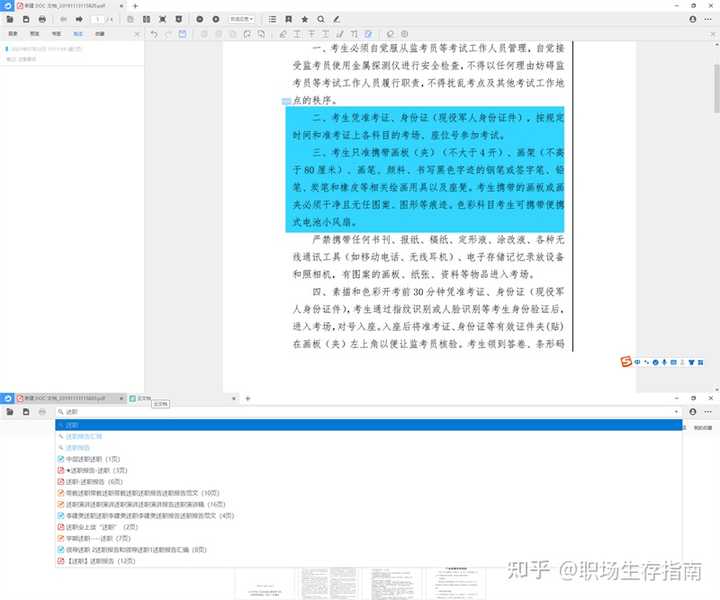Image resolution: width=720 pixels, height=600 pixels.
Task: Close the PDF document tab in top window
Action: [x=121, y=6]
